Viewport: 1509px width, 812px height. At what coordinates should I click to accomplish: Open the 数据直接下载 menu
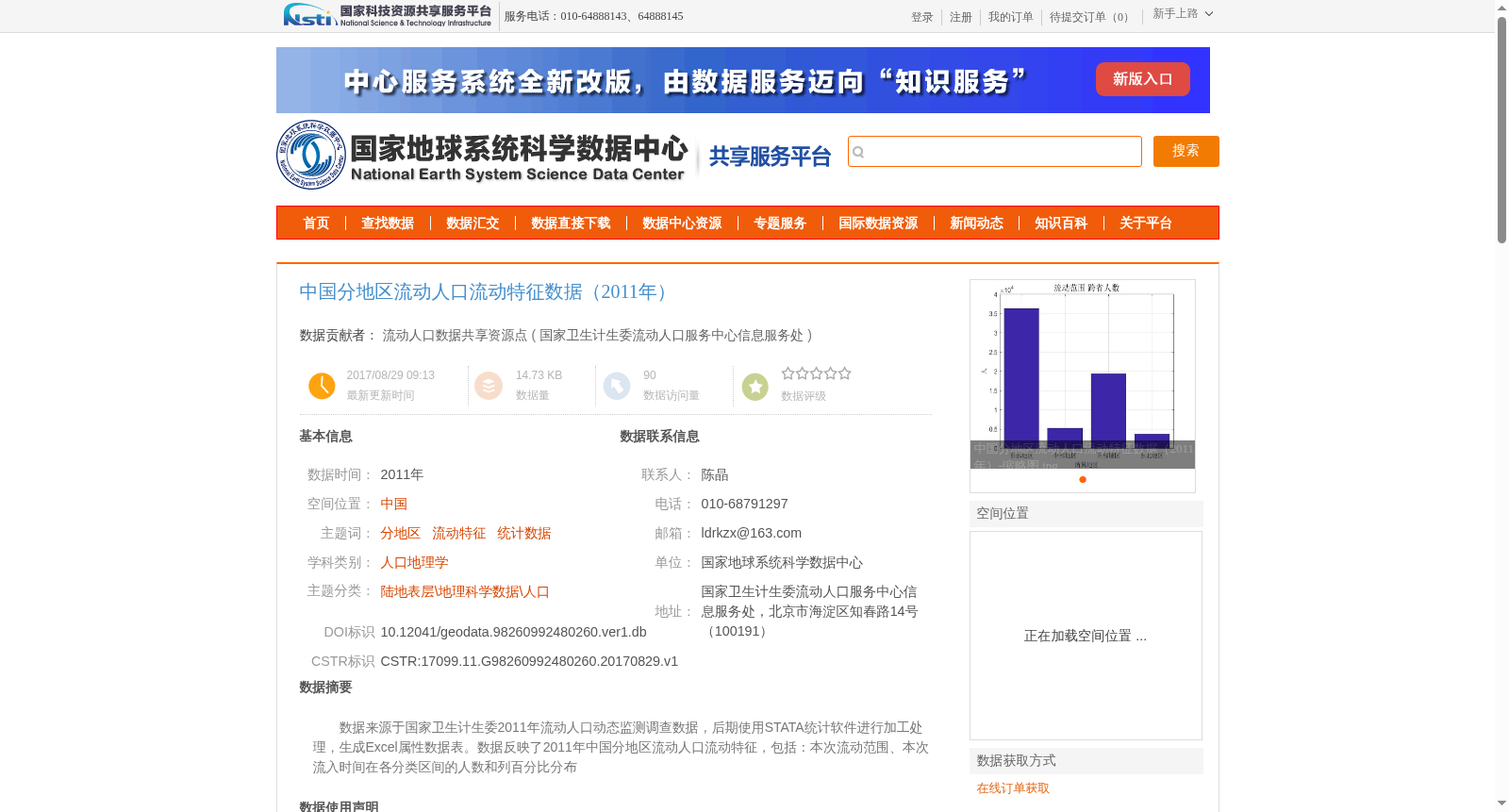(x=571, y=224)
